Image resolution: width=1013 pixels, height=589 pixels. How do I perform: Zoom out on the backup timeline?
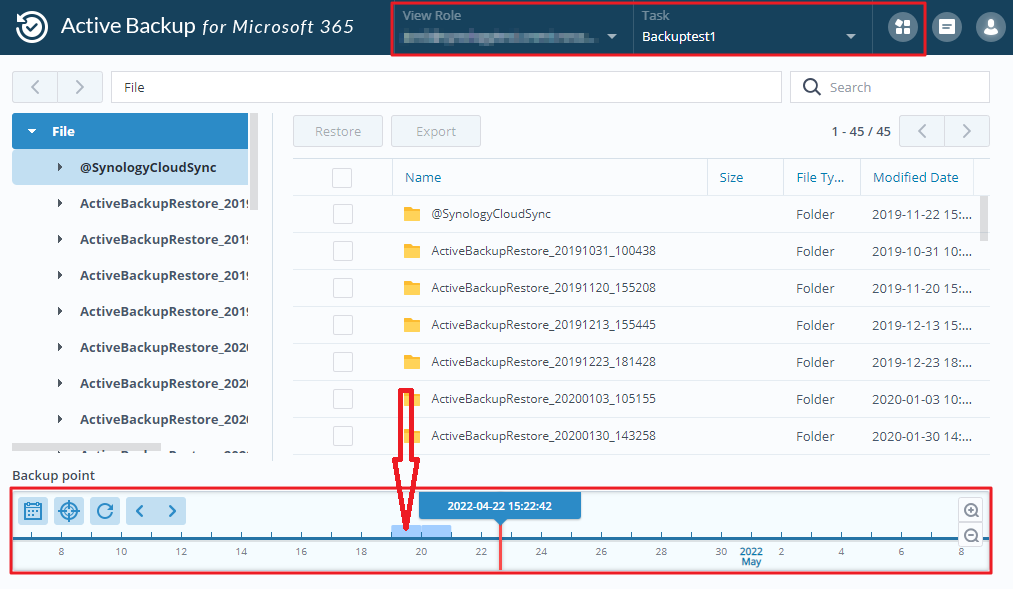click(970, 536)
